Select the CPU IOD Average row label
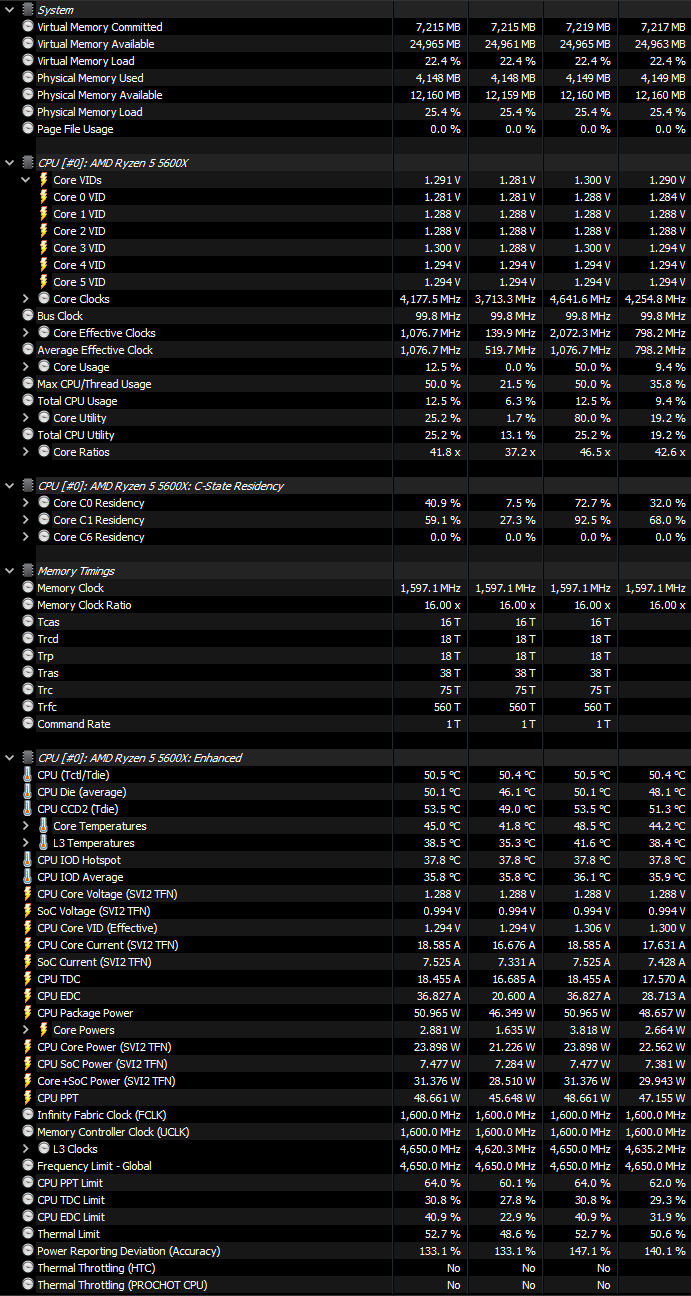 click(x=80, y=877)
